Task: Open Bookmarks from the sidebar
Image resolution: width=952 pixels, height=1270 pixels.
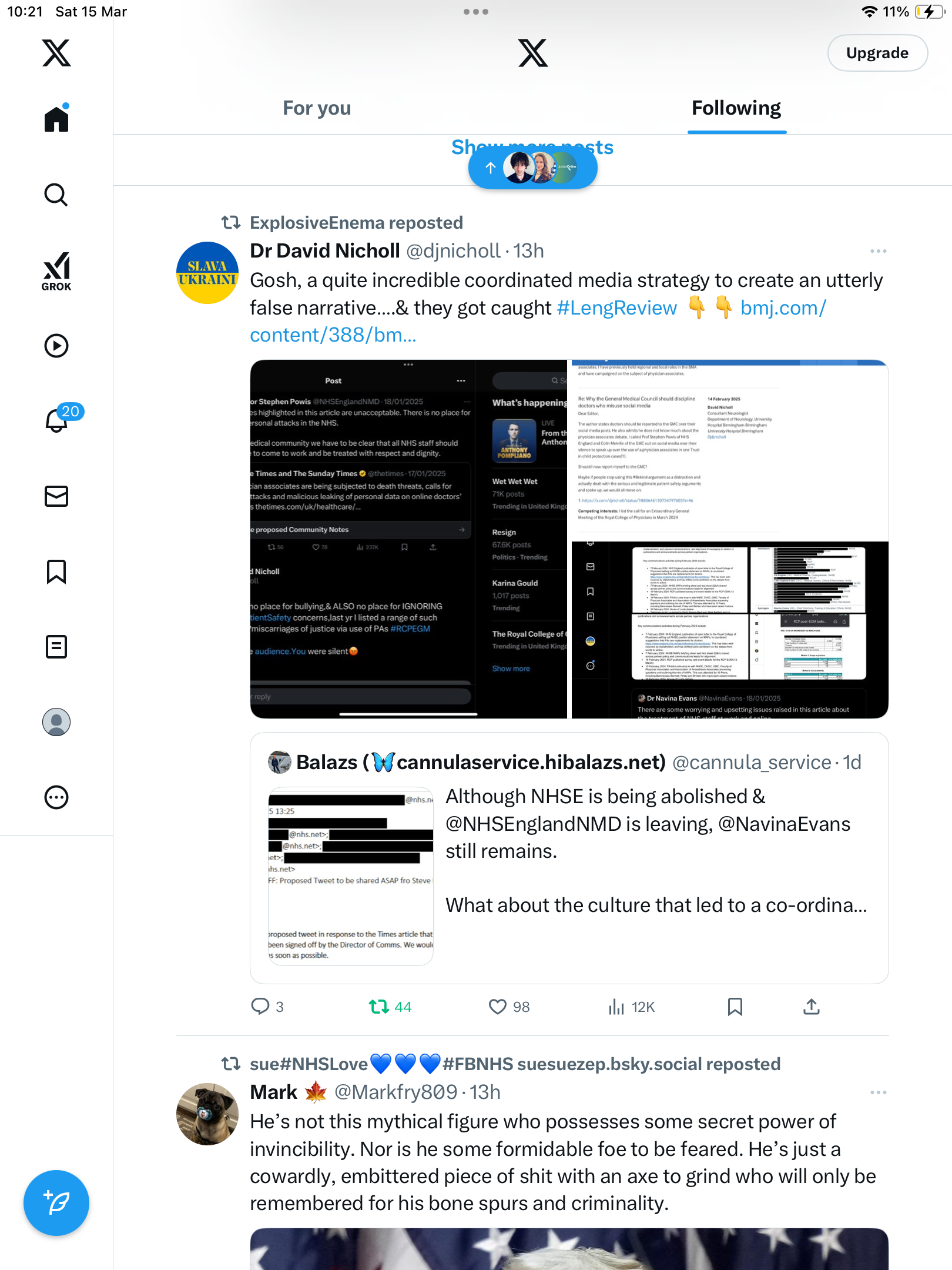Action: 56,571
